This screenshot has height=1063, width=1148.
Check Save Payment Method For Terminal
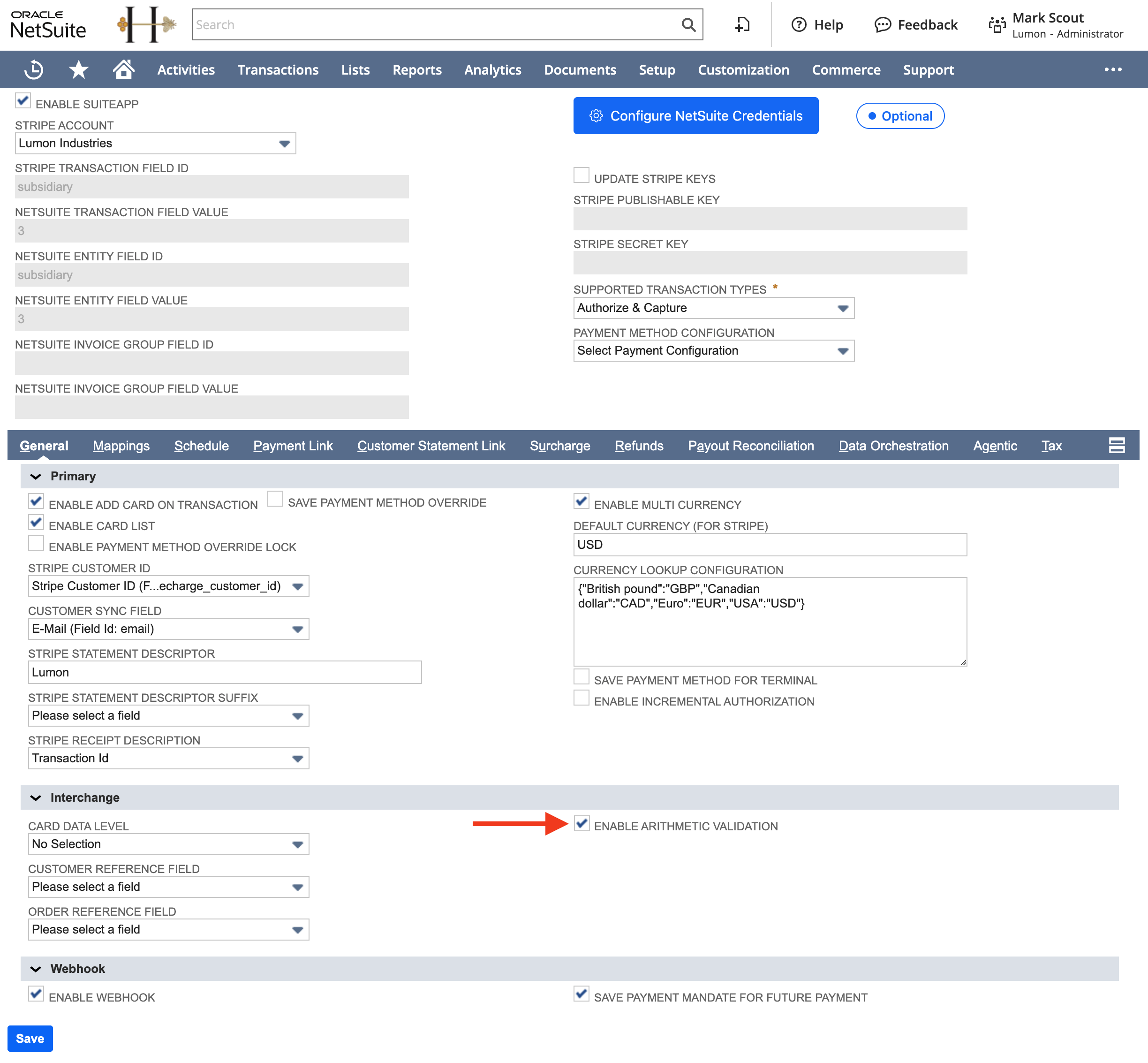click(582, 677)
